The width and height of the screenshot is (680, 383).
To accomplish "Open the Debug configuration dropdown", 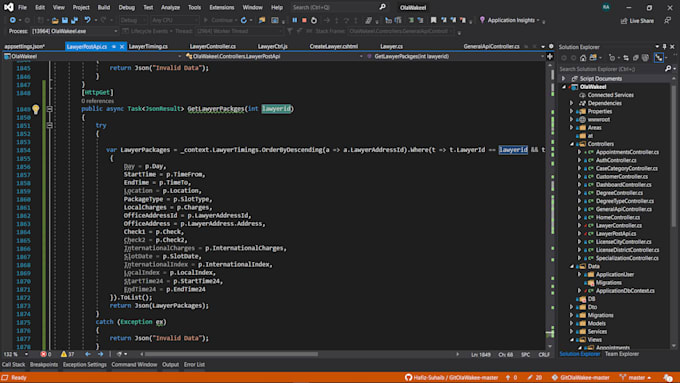I will [x=133, y=20].
